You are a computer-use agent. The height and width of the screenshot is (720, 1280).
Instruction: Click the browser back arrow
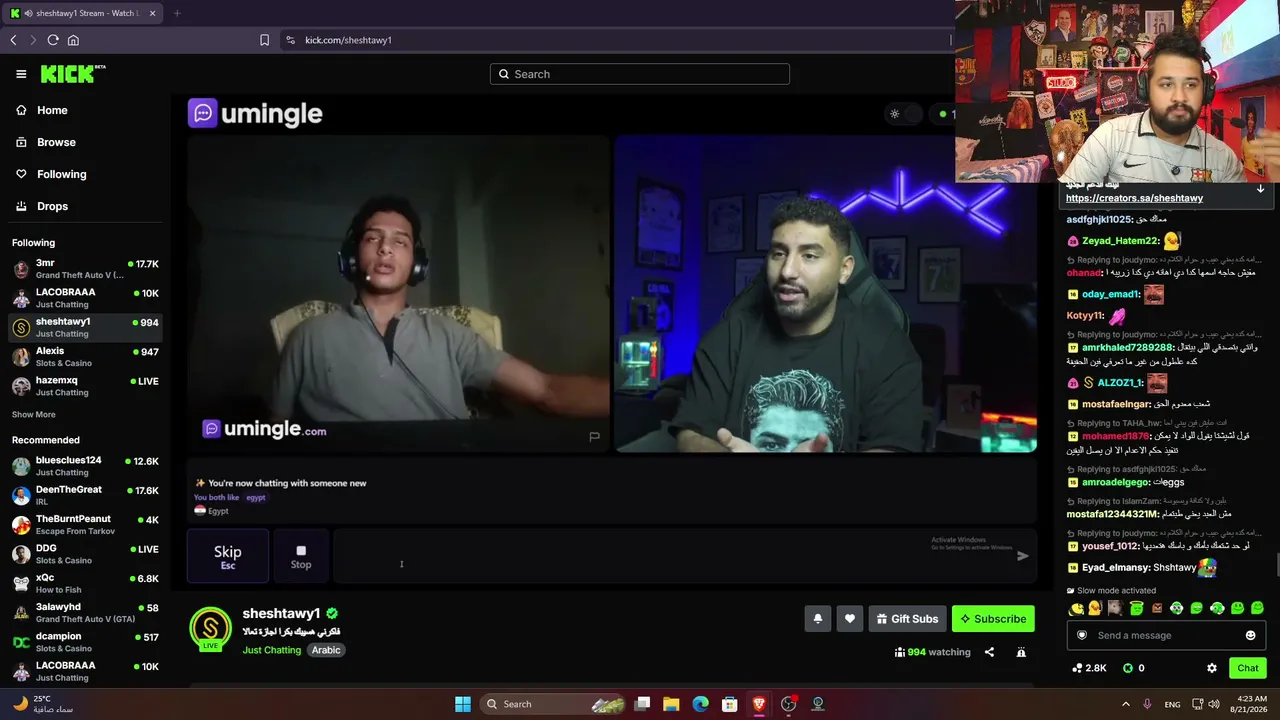click(x=13, y=40)
